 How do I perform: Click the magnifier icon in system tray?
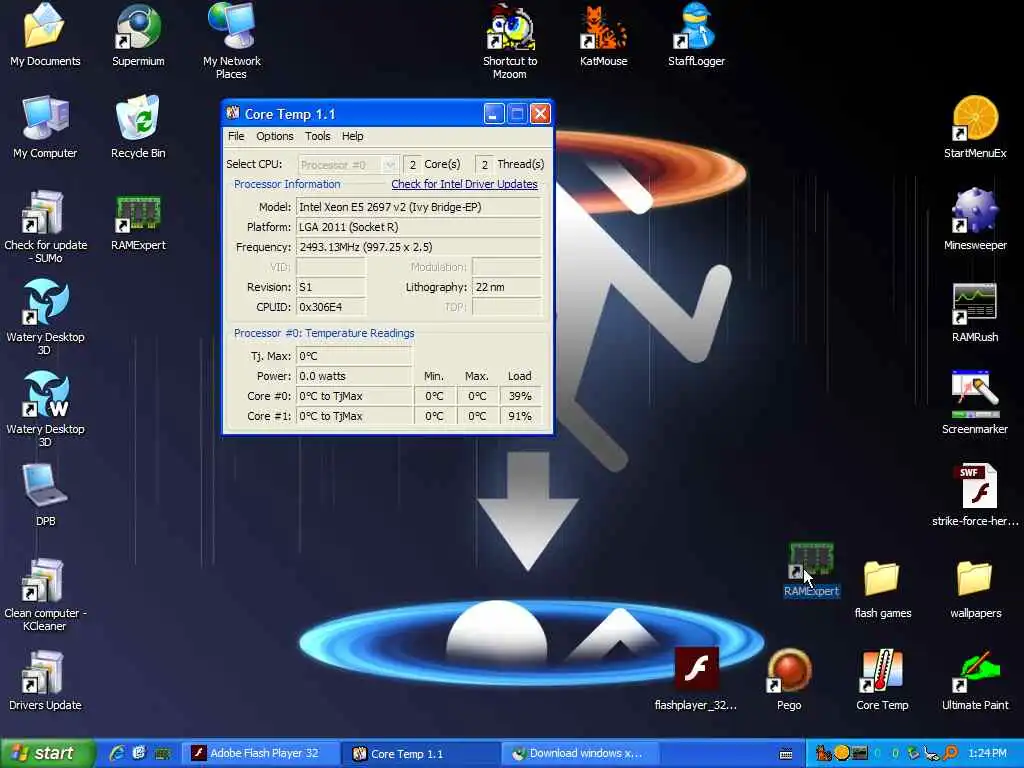[x=952, y=754]
